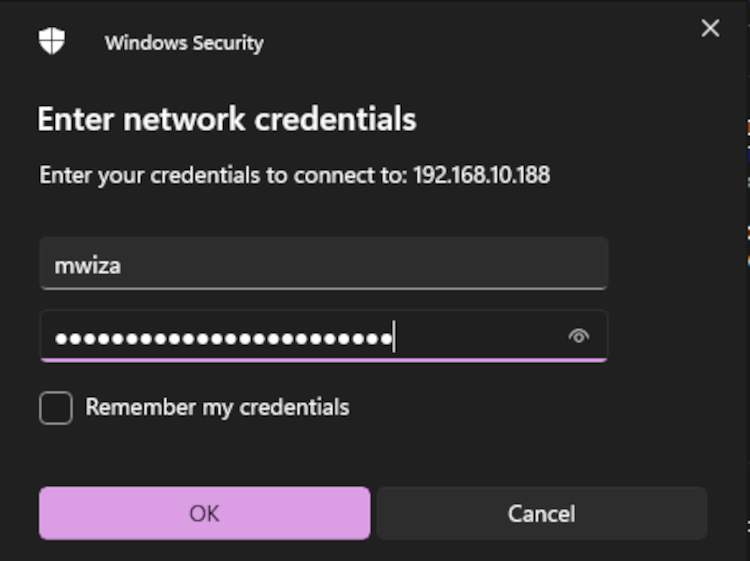Click the 'Enter network credentials' heading

click(x=227, y=119)
